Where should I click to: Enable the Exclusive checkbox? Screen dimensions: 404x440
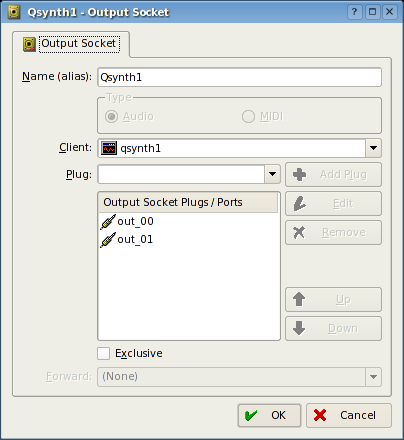click(x=103, y=353)
